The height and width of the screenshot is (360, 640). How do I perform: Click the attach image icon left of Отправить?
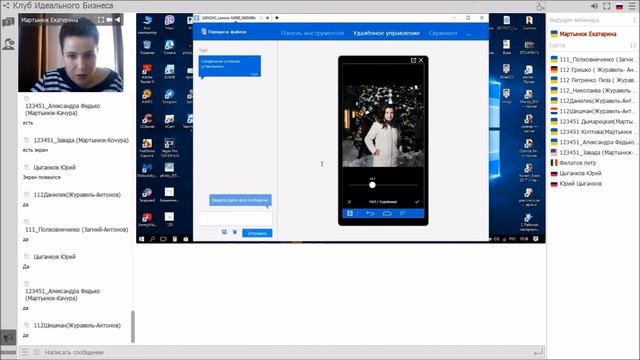point(224,232)
